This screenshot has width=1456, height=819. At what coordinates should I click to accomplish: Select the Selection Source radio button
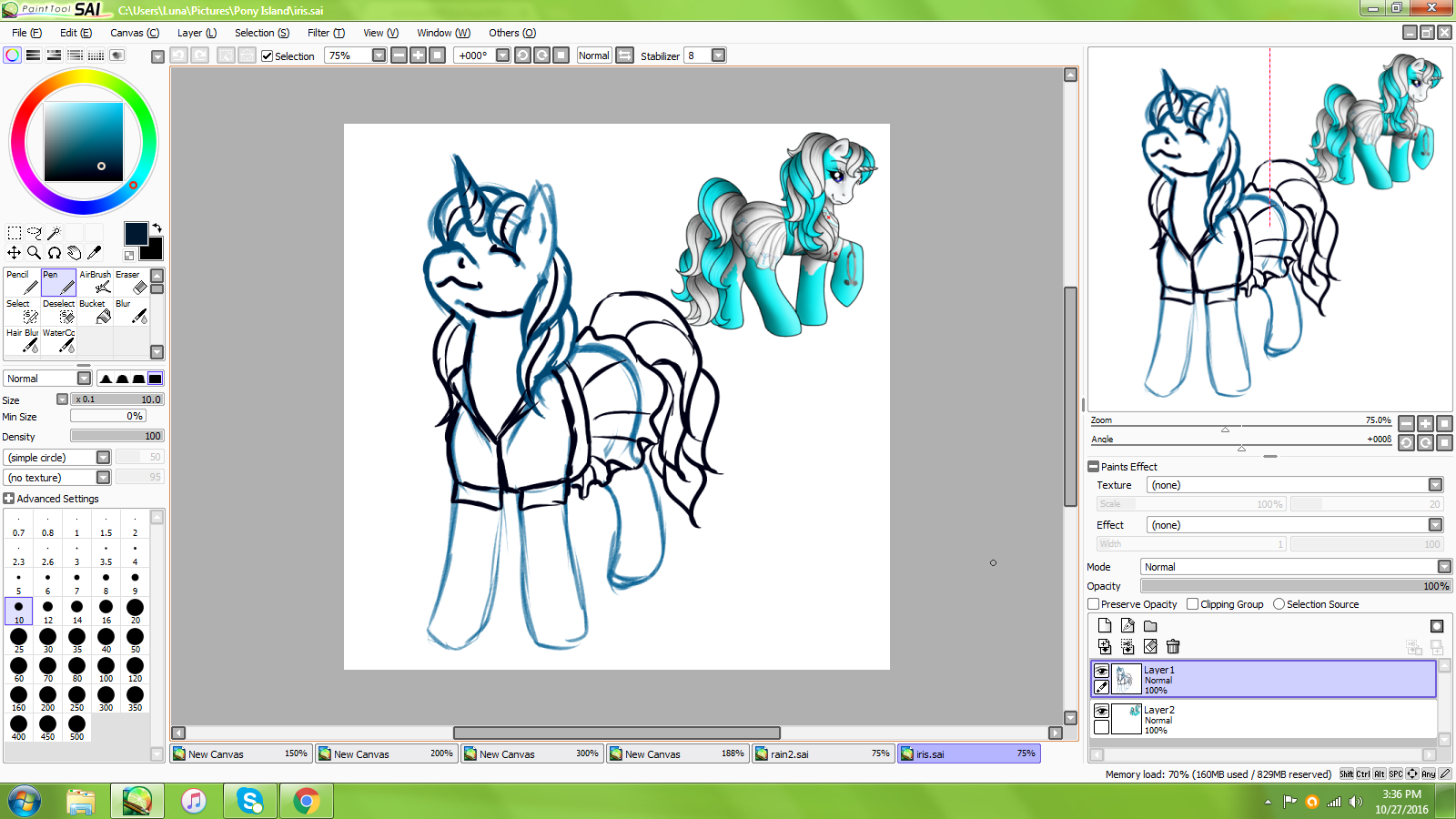pyautogui.click(x=1279, y=604)
